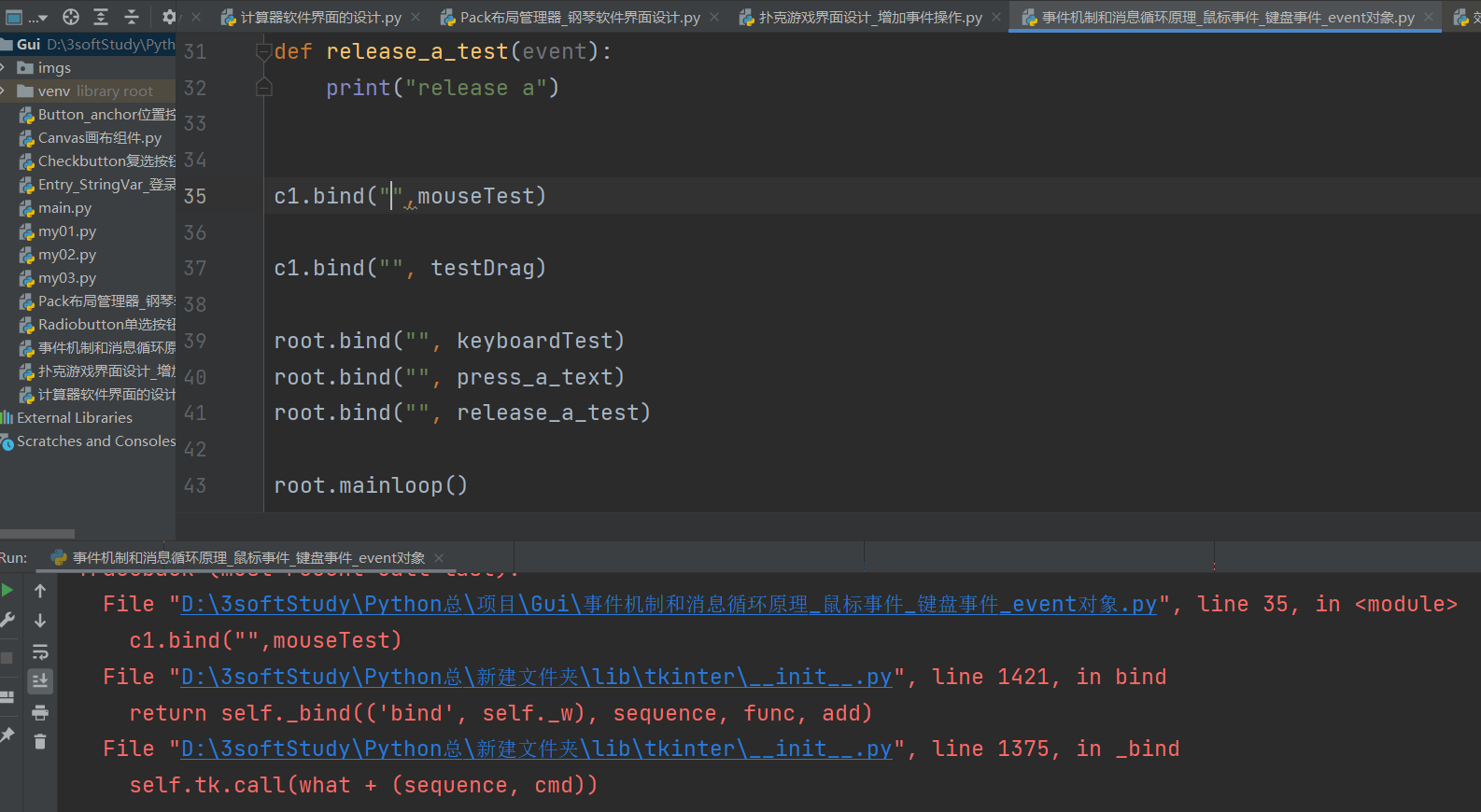
Task: Click the Collapse All icon in project toolbar
Action: pyautogui.click(x=132, y=17)
